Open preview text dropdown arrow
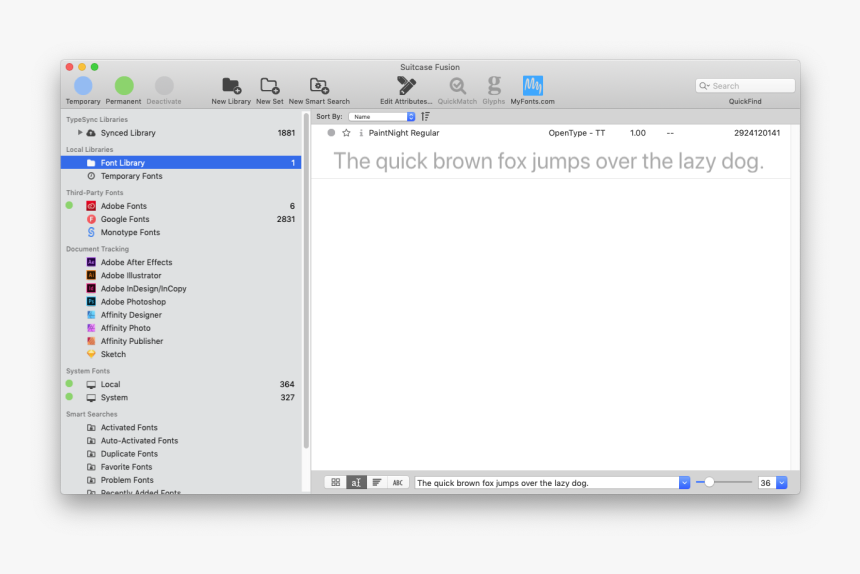Image resolution: width=860 pixels, height=574 pixels. click(684, 483)
